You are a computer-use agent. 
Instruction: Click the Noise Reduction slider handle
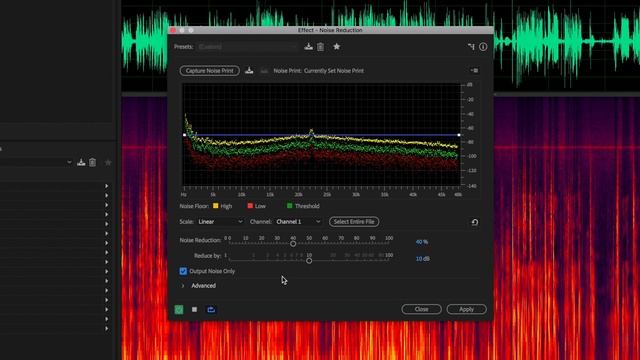(x=293, y=244)
